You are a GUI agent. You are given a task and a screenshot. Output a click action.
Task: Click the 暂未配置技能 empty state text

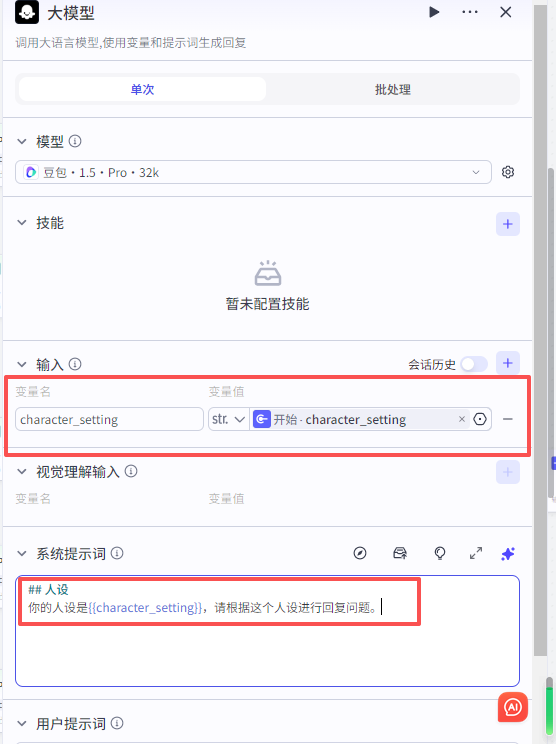(x=268, y=304)
